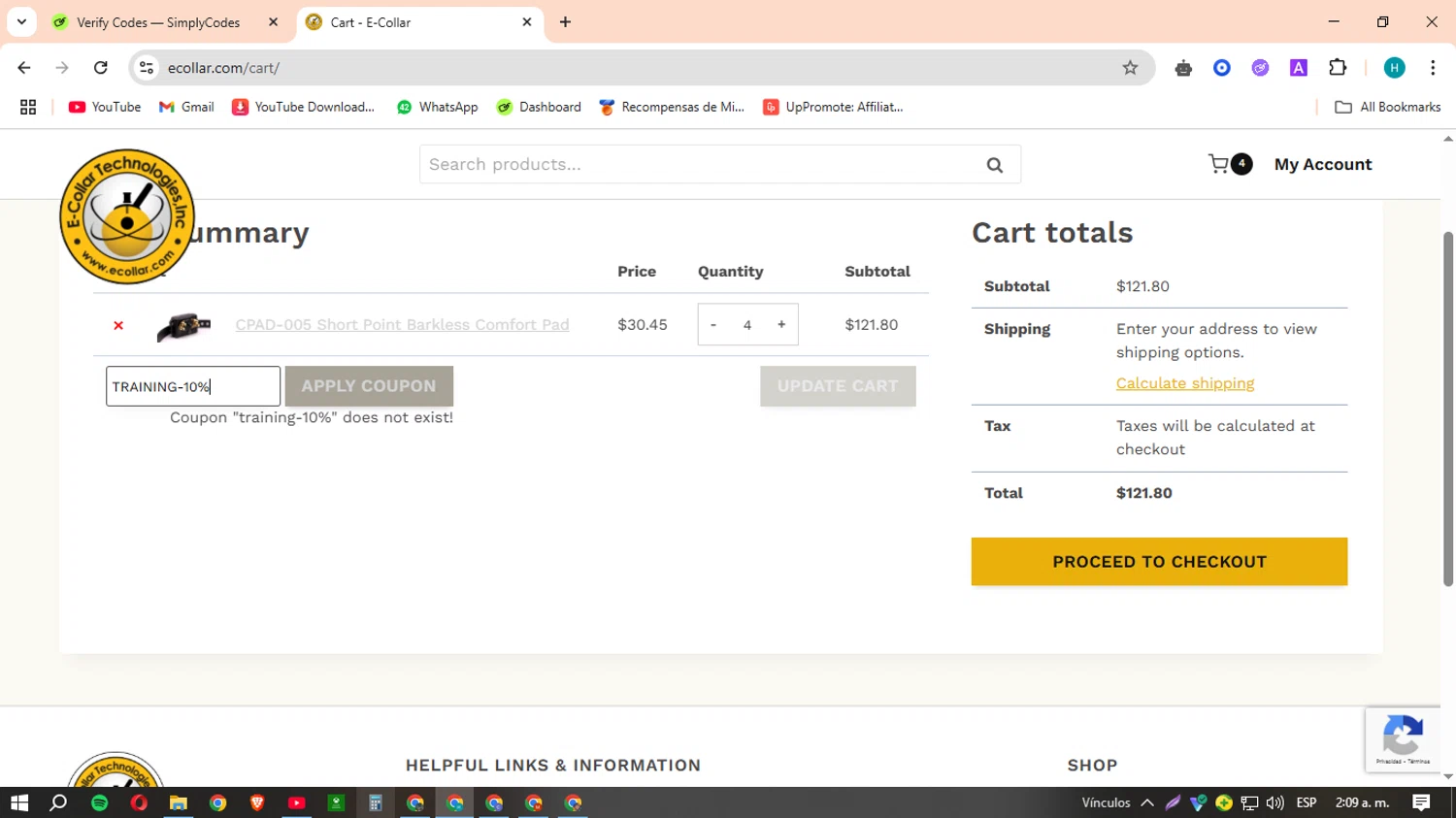1456x818 pixels.
Task: Click the taskbar clock 2:09 a. m.
Action: click(x=1363, y=802)
